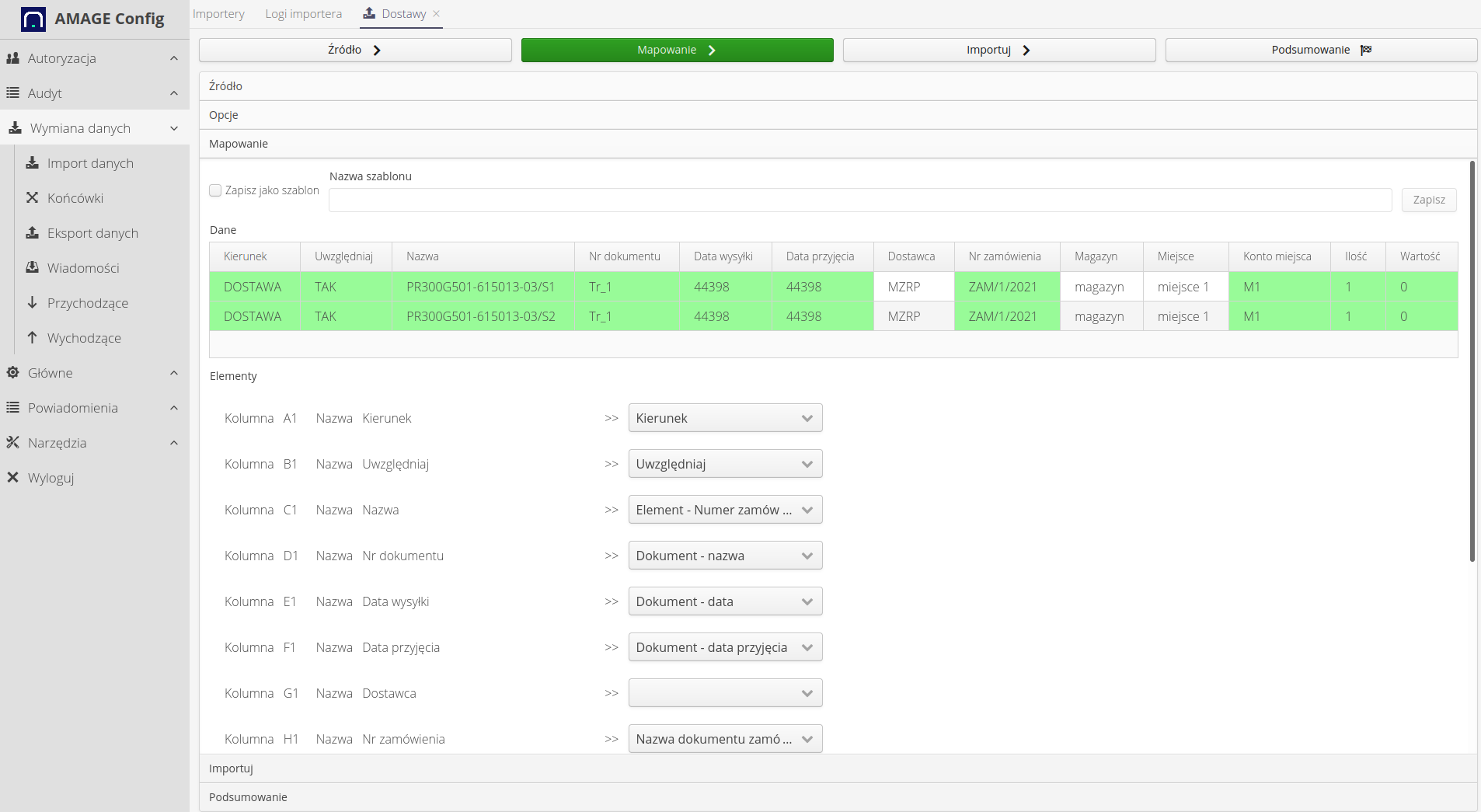Enable the Zapisz jako szablon checkbox

(x=216, y=190)
